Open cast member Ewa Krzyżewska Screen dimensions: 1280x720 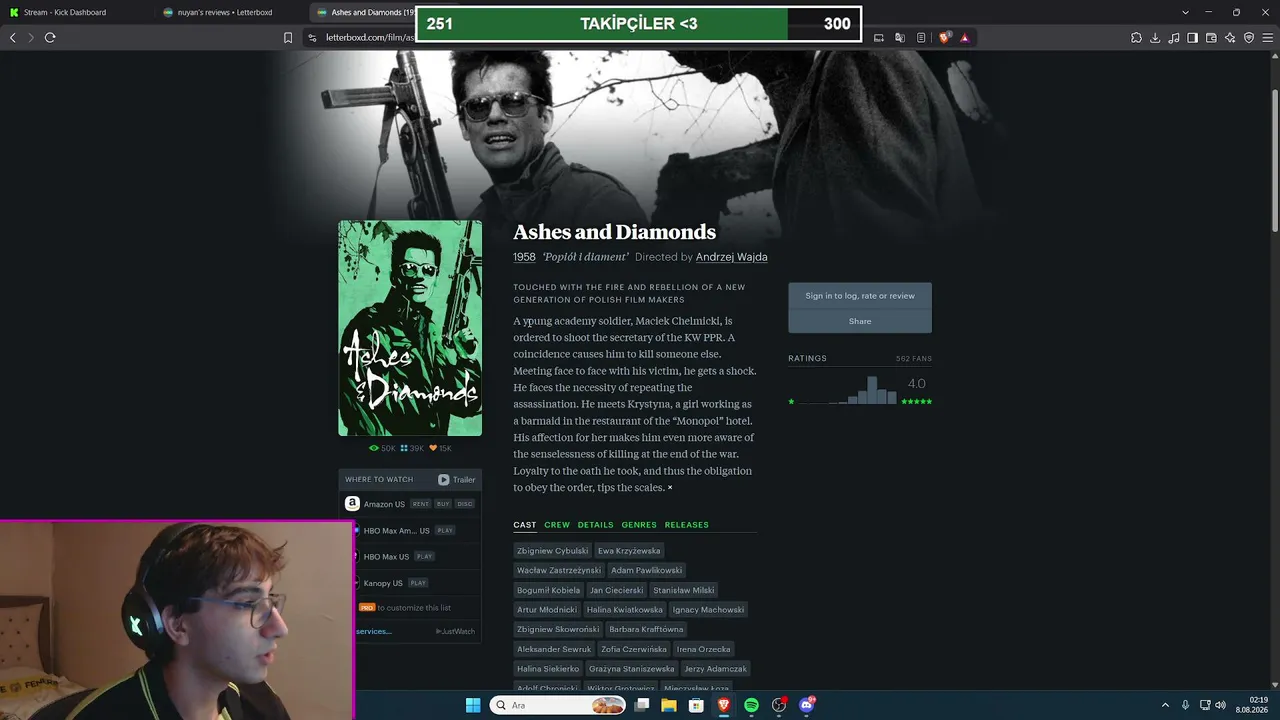click(629, 551)
